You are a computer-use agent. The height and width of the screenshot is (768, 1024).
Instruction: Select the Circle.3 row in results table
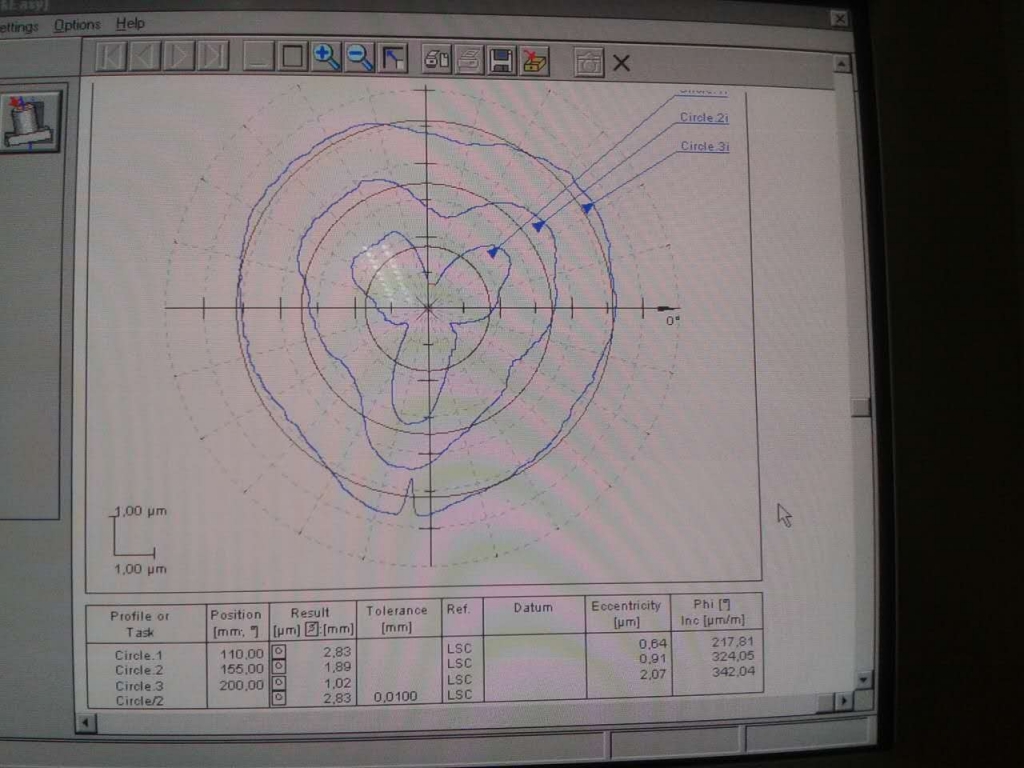point(138,686)
